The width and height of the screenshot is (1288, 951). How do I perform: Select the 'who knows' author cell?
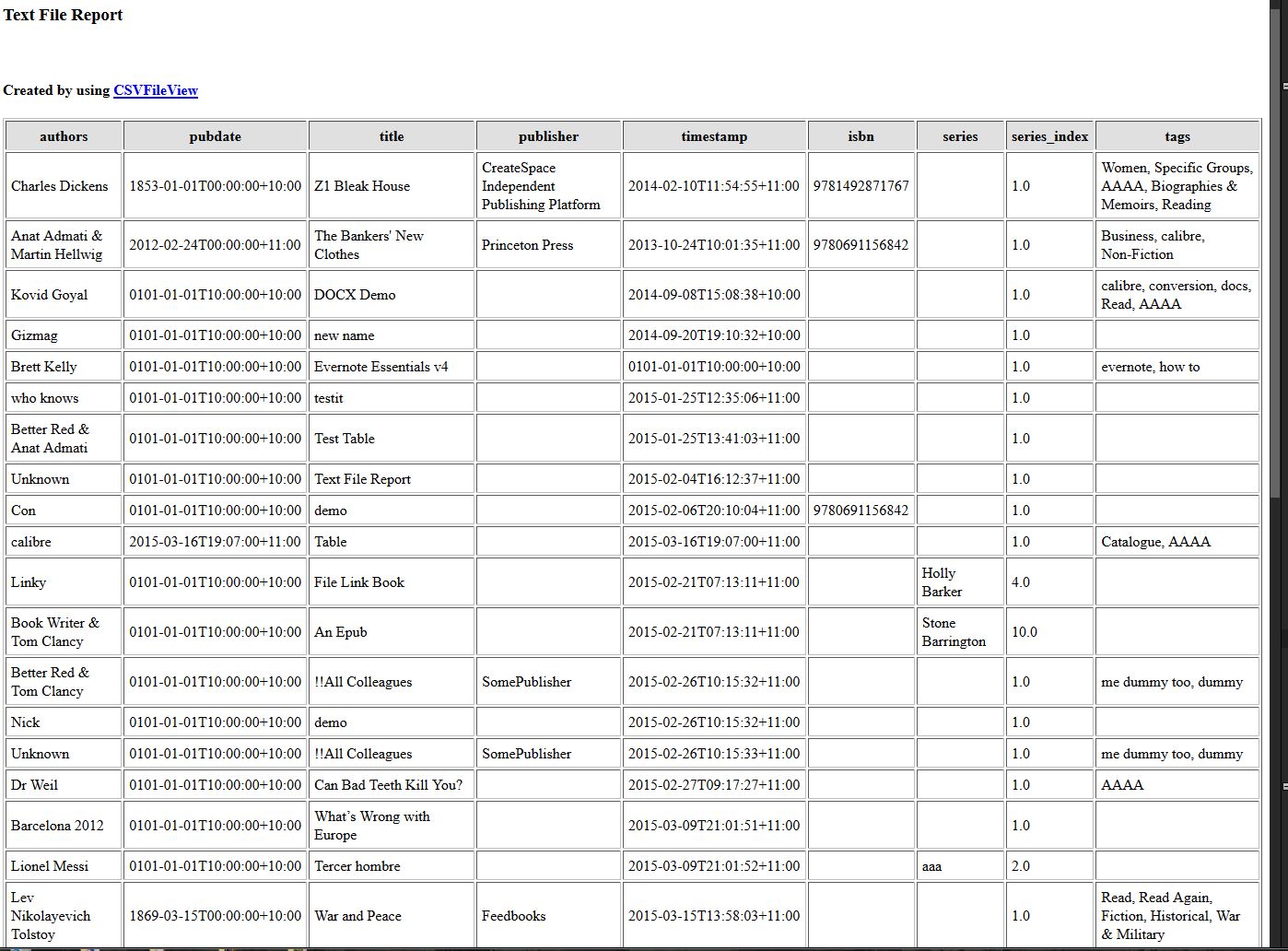tap(64, 398)
